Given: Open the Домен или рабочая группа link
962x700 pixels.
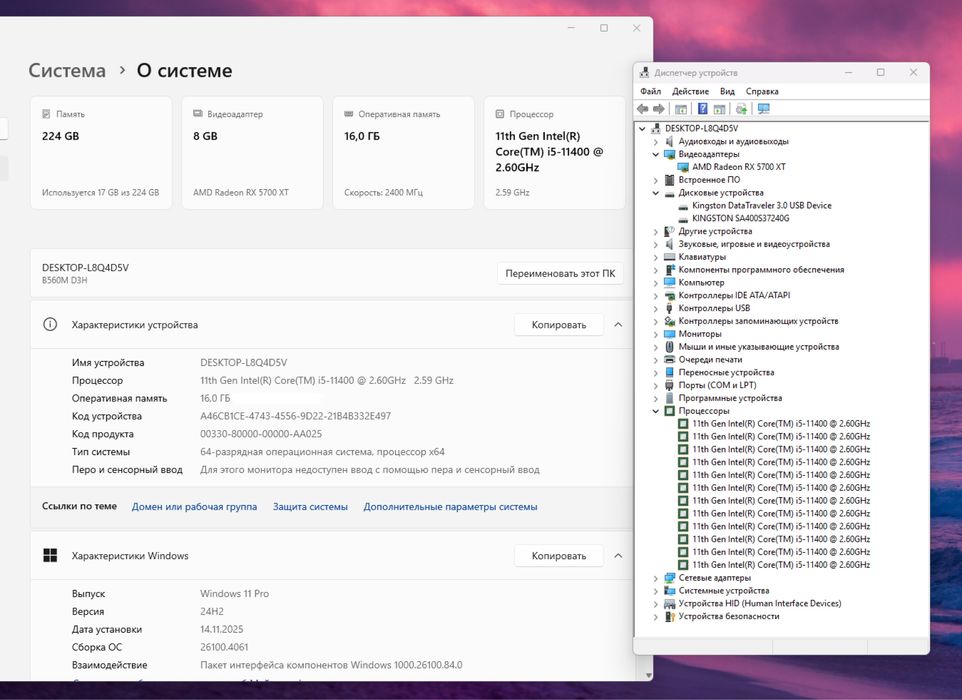Looking at the screenshot, I should point(194,507).
